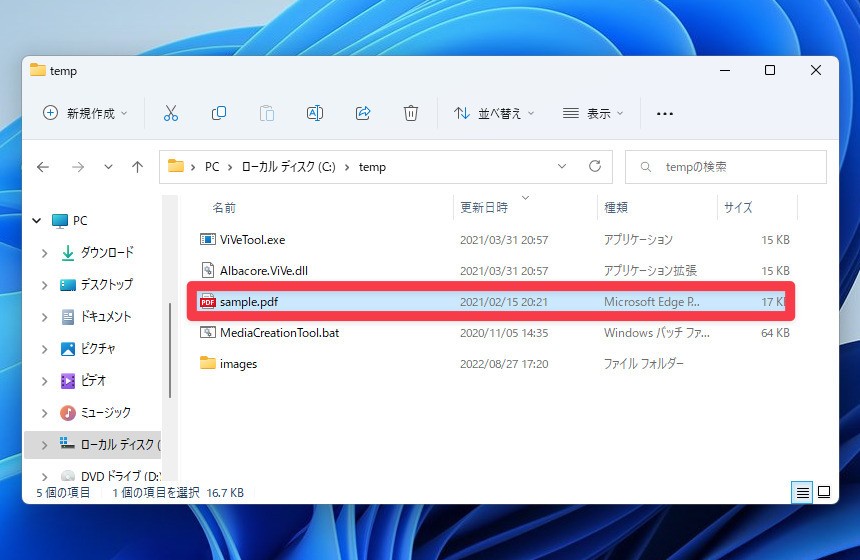
Task: Click the Share icon in toolbar
Action: 363,114
